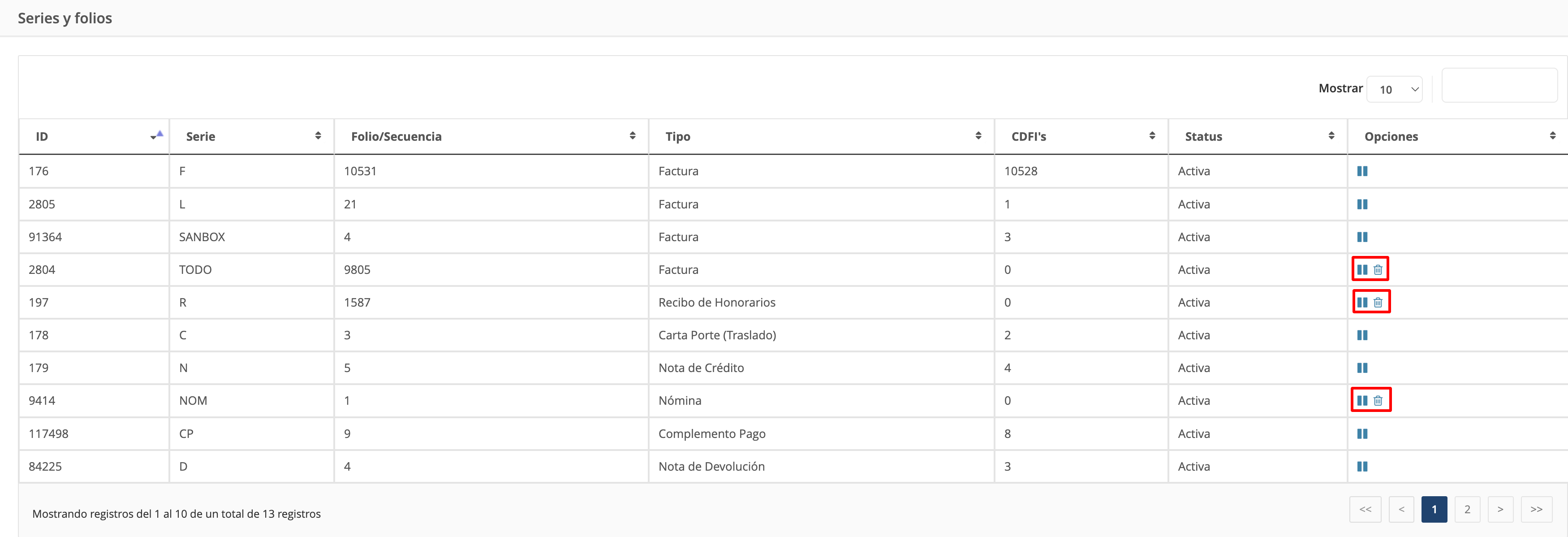The image size is (1568, 537).
Task: Pause the Carta Porte series C
Action: (x=1361, y=335)
